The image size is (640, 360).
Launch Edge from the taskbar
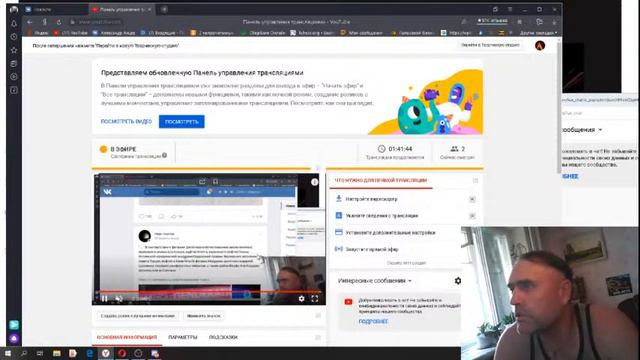(90, 353)
